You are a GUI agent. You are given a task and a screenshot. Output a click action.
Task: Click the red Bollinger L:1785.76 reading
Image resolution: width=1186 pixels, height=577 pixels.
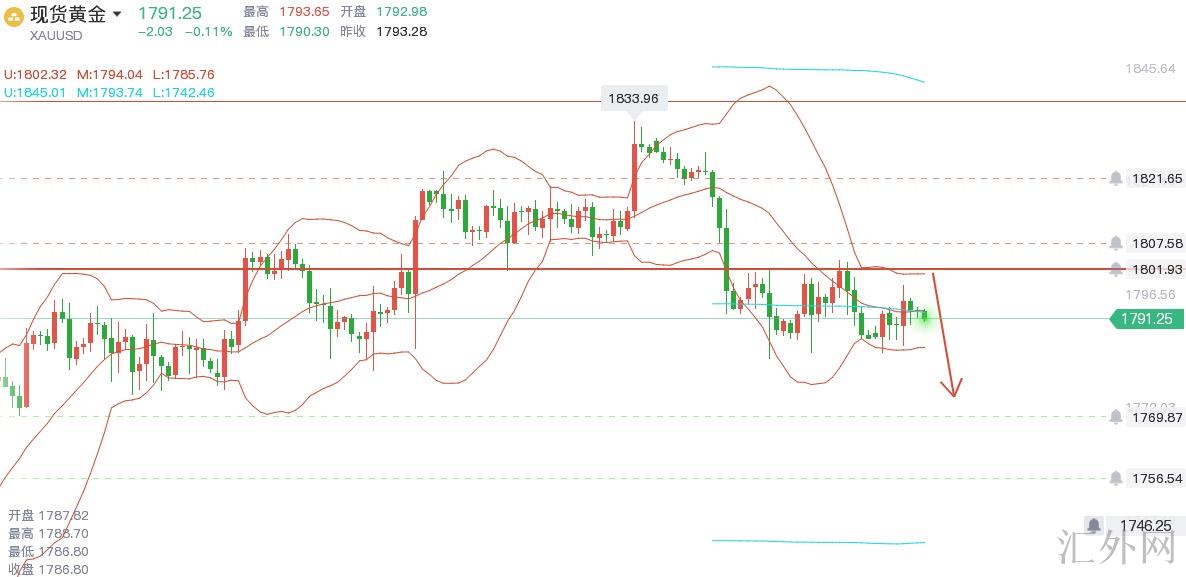tap(184, 75)
